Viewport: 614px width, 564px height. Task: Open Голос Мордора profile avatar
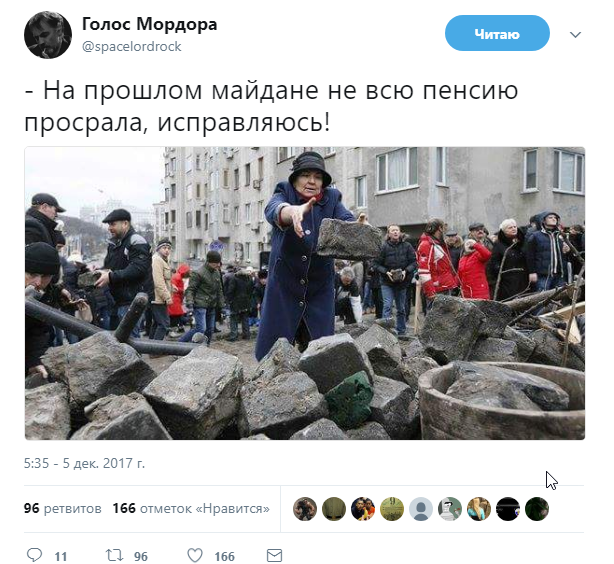[48, 35]
